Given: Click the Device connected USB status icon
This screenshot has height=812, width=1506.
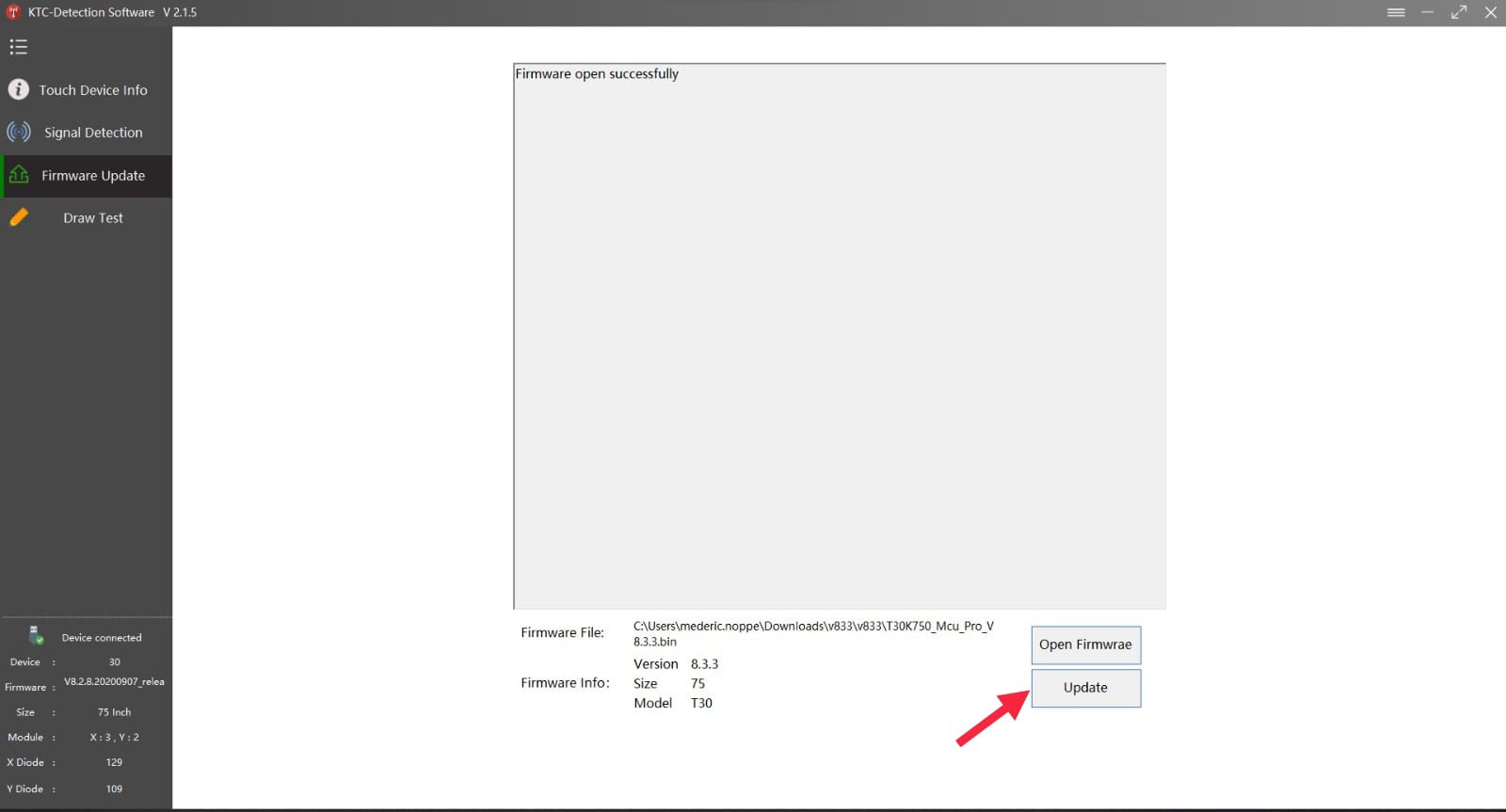Looking at the screenshot, I should 36,636.
